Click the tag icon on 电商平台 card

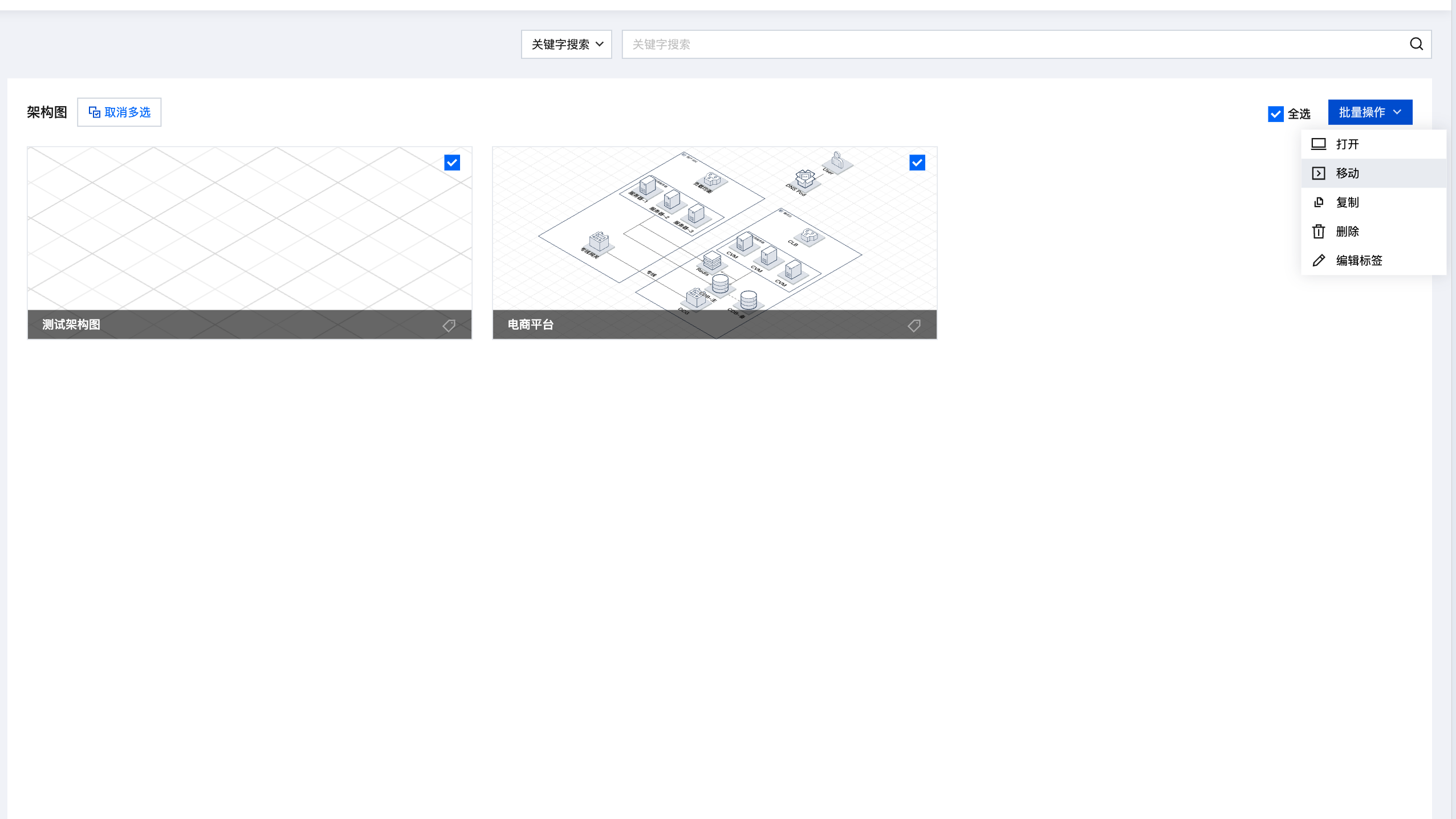[914, 325]
